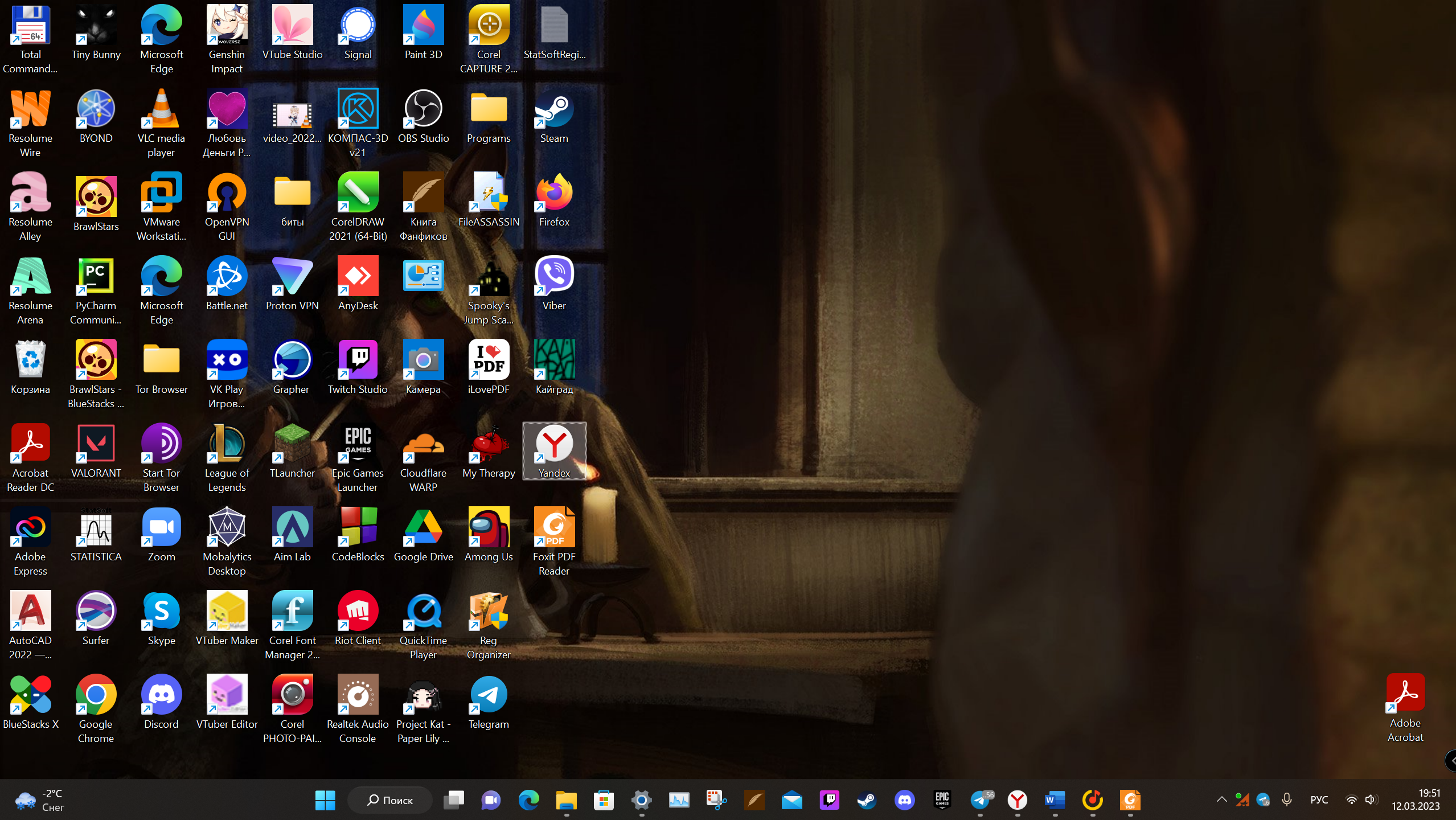This screenshot has width=1456, height=820.
Task: Open Settings gear in taskbar
Action: click(x=641, y=800)
